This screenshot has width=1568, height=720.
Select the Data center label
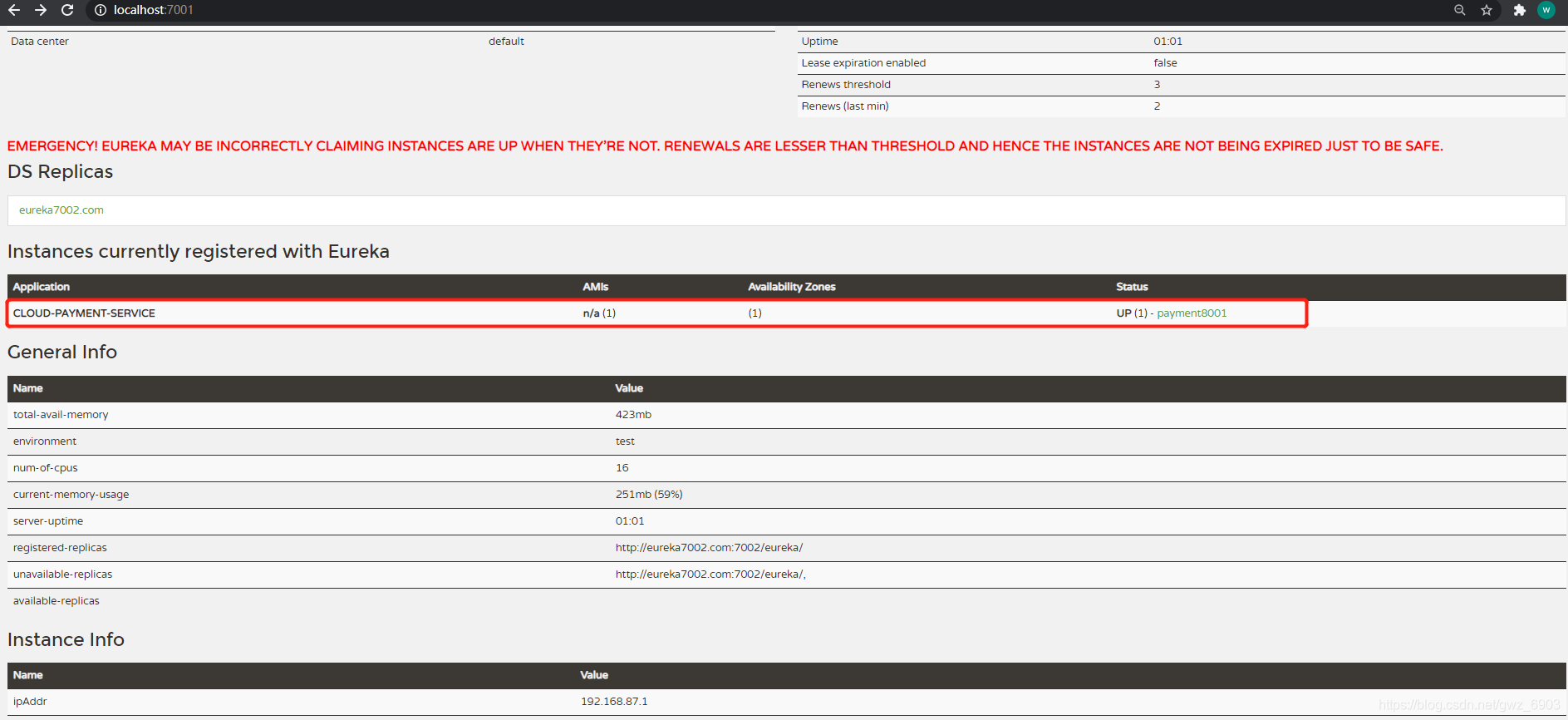coord(40,42)
